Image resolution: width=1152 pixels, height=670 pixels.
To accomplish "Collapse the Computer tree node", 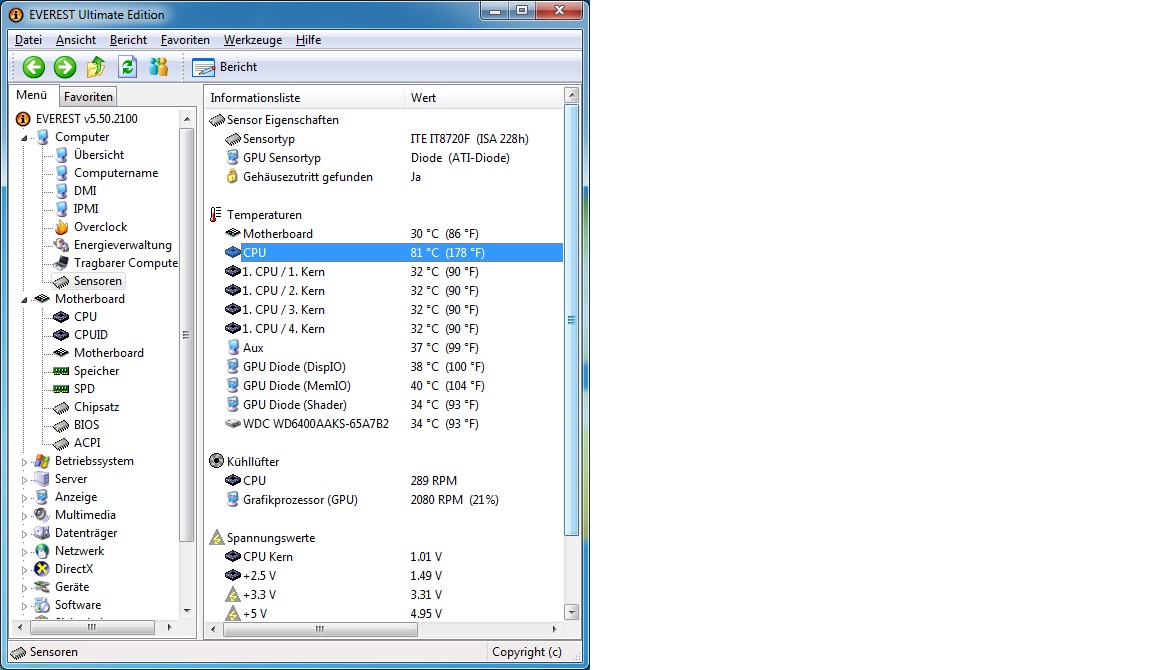I will coord(24,137).
